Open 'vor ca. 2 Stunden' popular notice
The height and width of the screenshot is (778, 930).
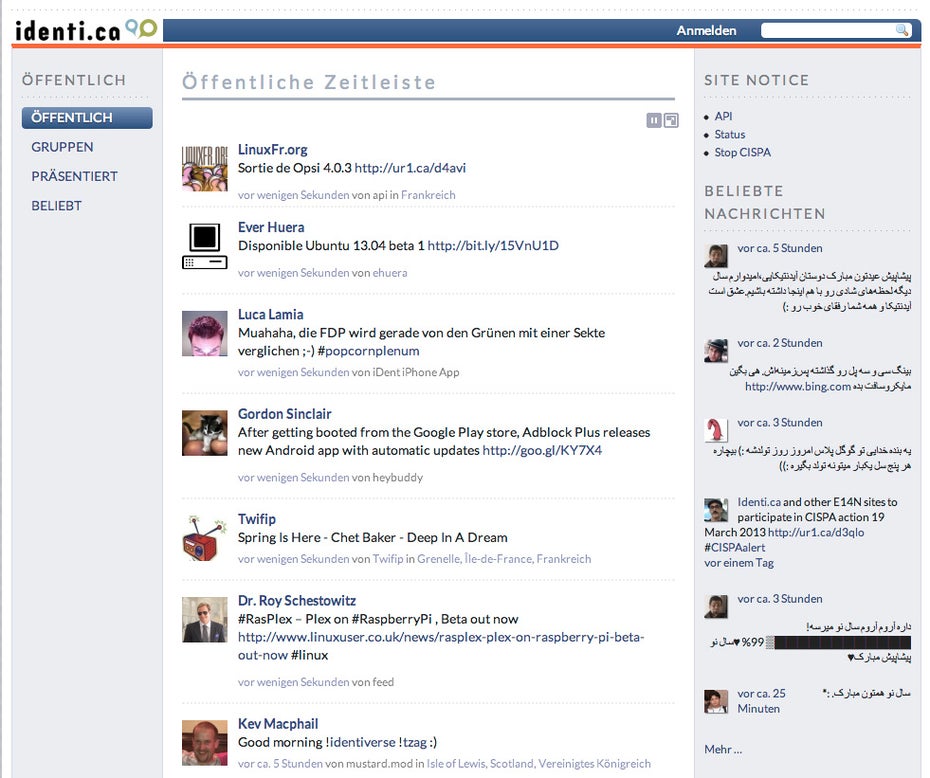tap(780, 343)
